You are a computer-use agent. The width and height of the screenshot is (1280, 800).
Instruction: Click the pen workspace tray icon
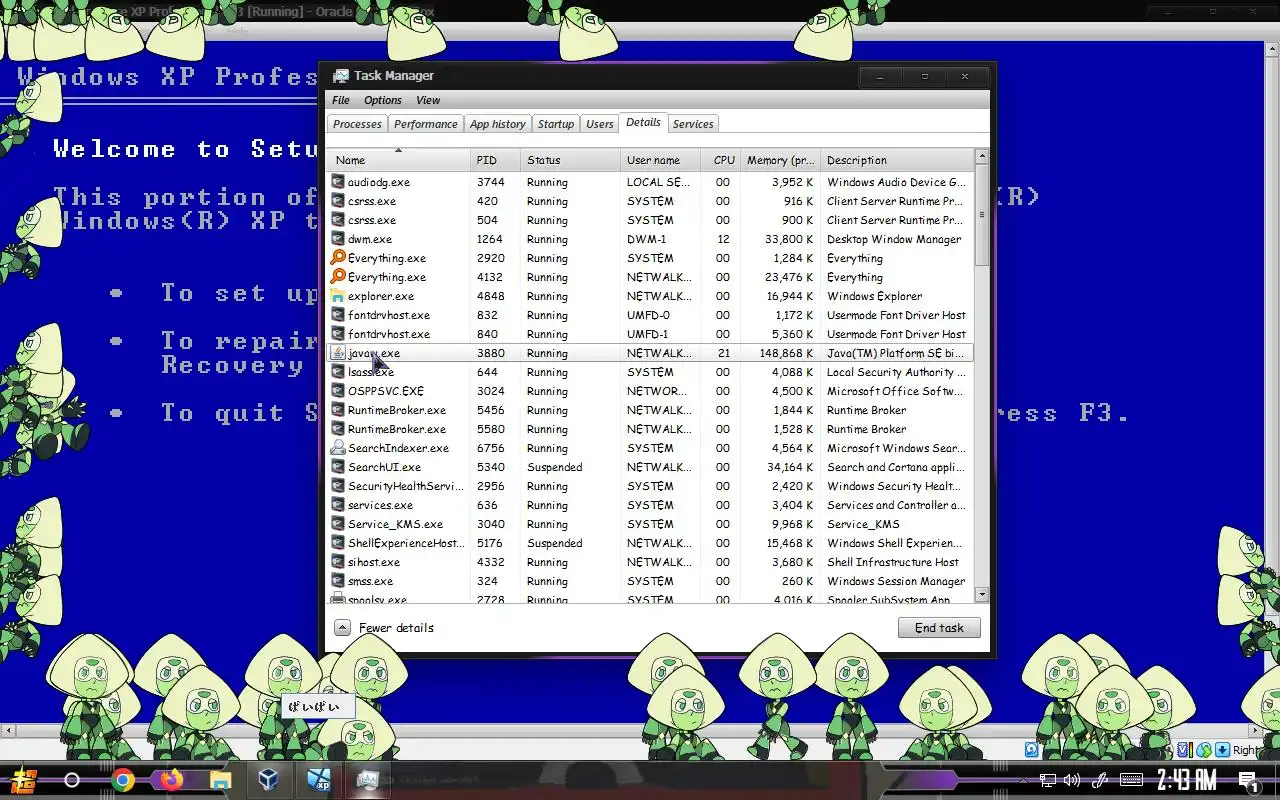click(x=1100, y=780)
